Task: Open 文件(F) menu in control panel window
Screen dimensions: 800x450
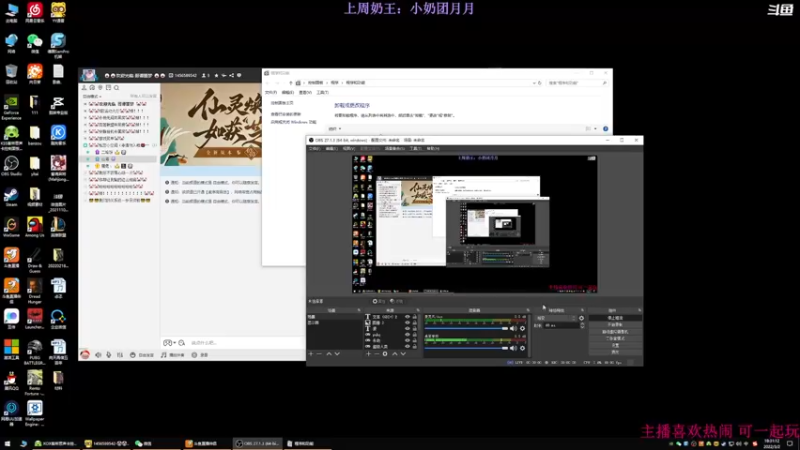Action: tap(270, 92)
